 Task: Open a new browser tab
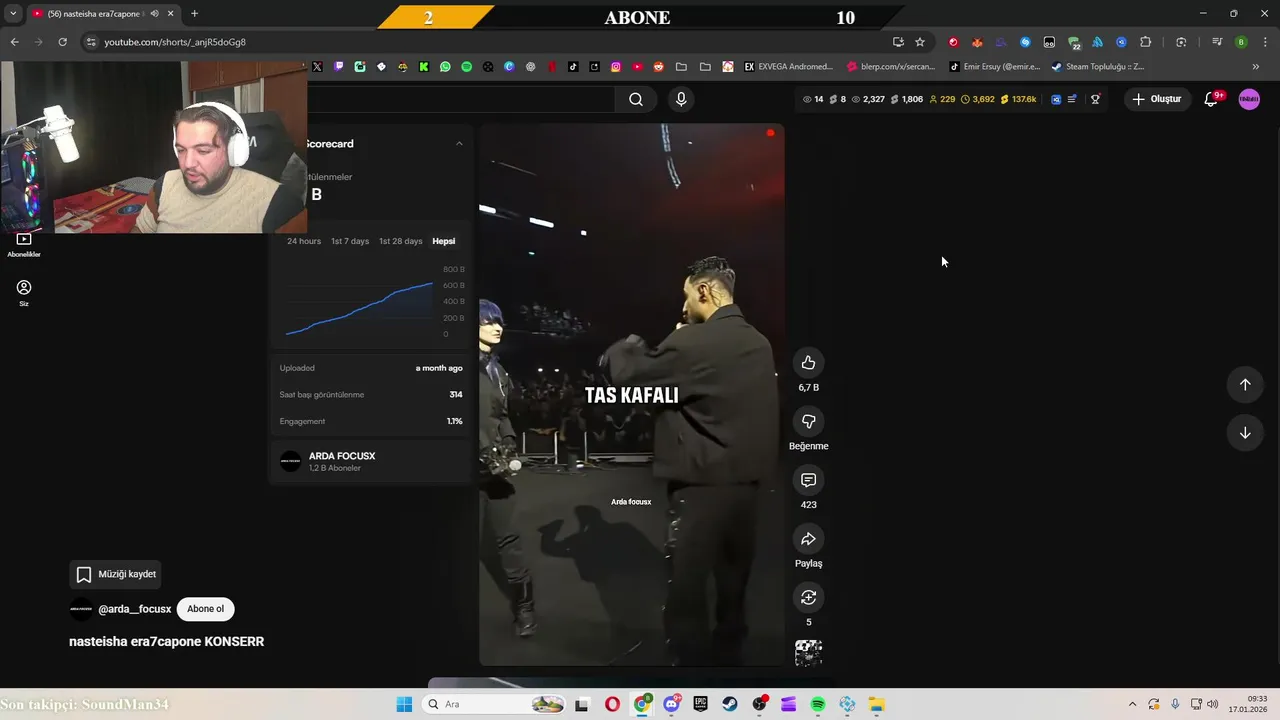[x=194, y=13]
